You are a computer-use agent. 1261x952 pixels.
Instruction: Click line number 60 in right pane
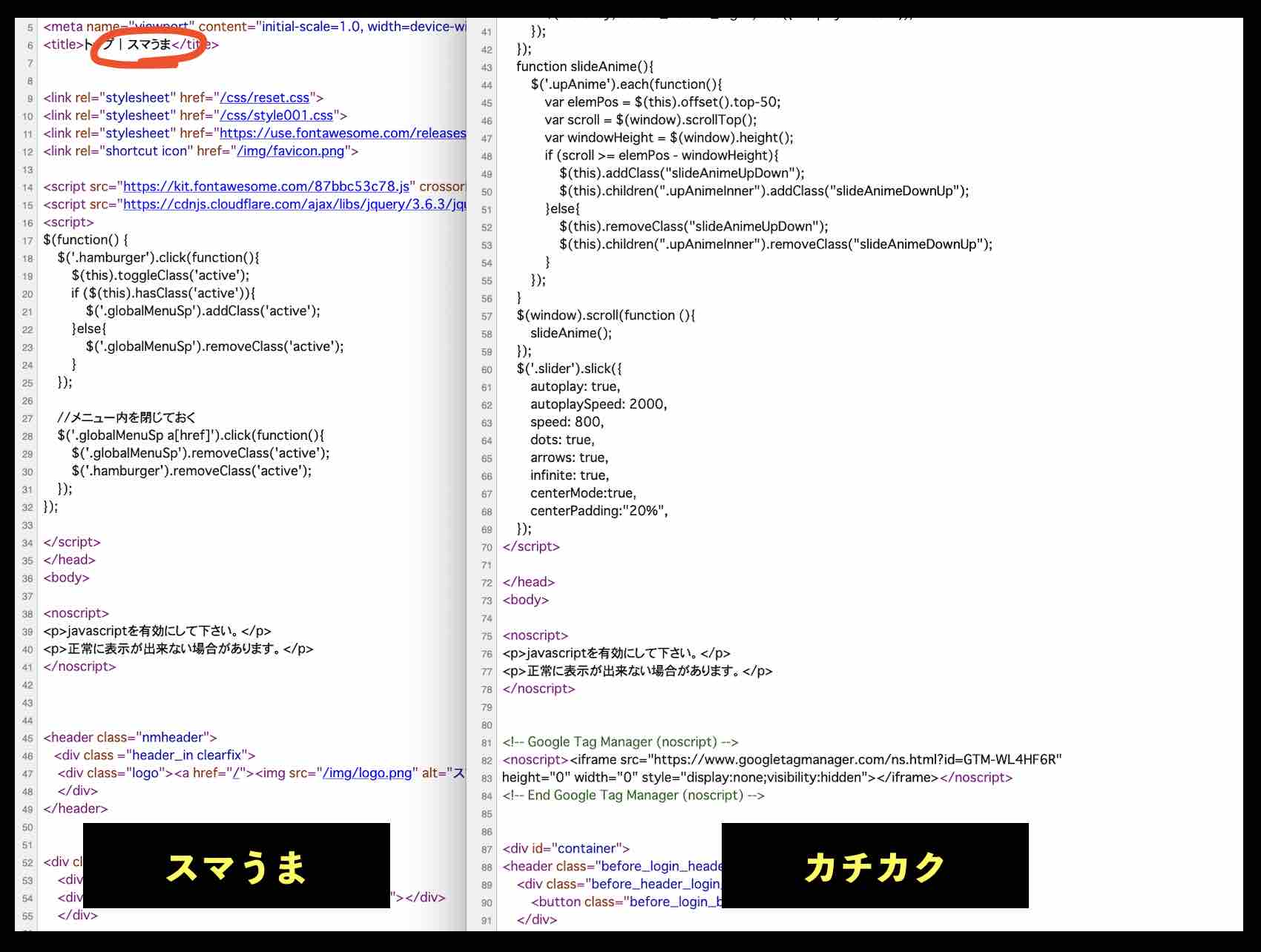[x=487, y=370]
